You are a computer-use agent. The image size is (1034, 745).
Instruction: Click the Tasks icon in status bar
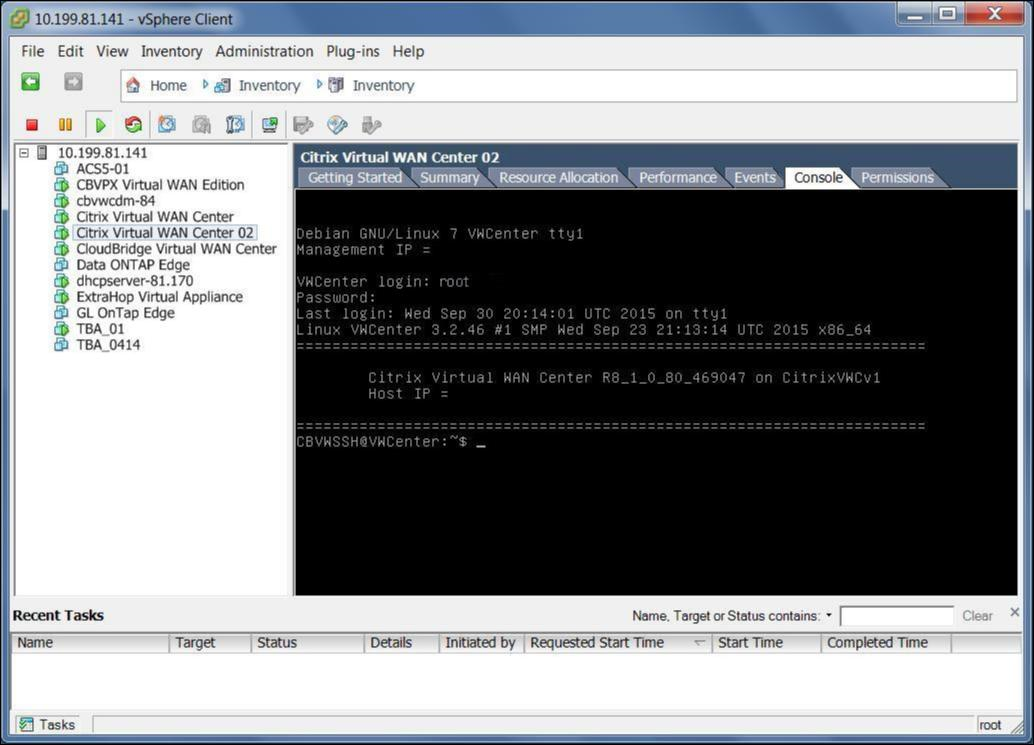(x=26, y=725)
